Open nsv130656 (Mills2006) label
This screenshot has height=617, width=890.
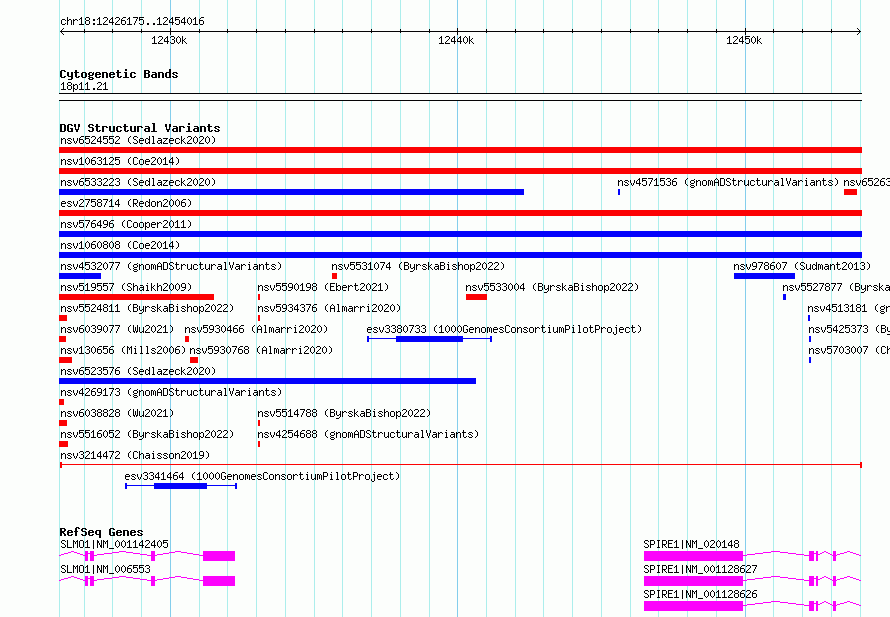(123, 350)
